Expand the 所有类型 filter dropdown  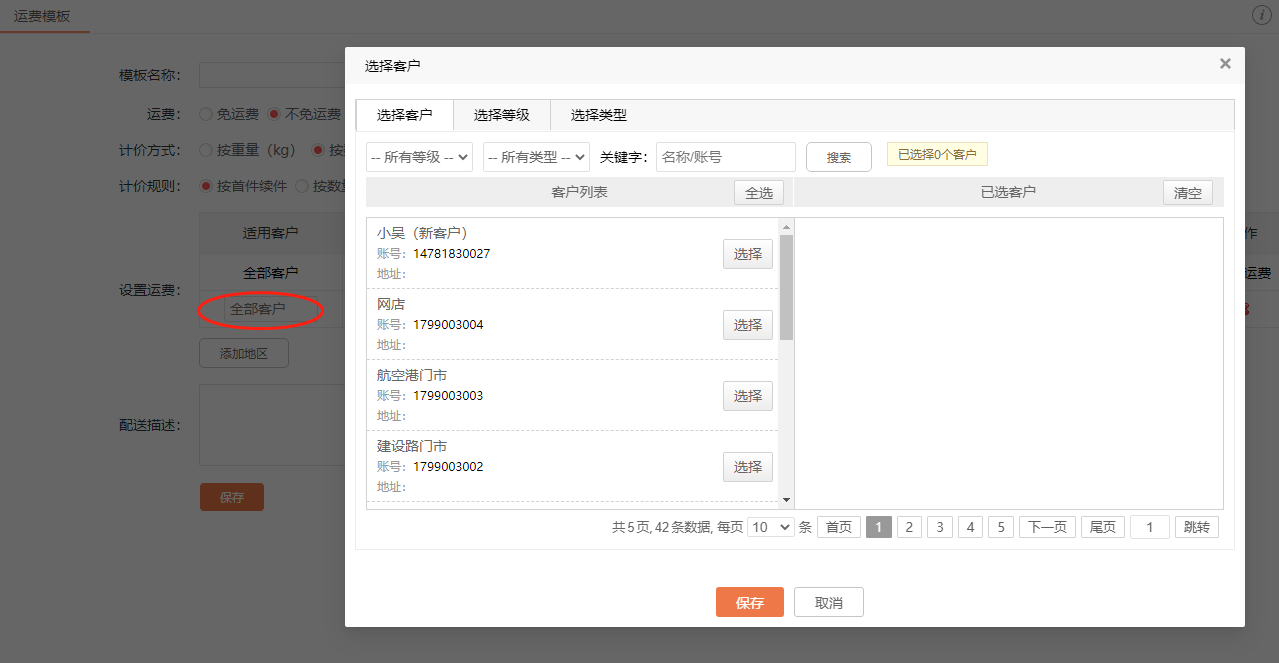click(536, 157)
